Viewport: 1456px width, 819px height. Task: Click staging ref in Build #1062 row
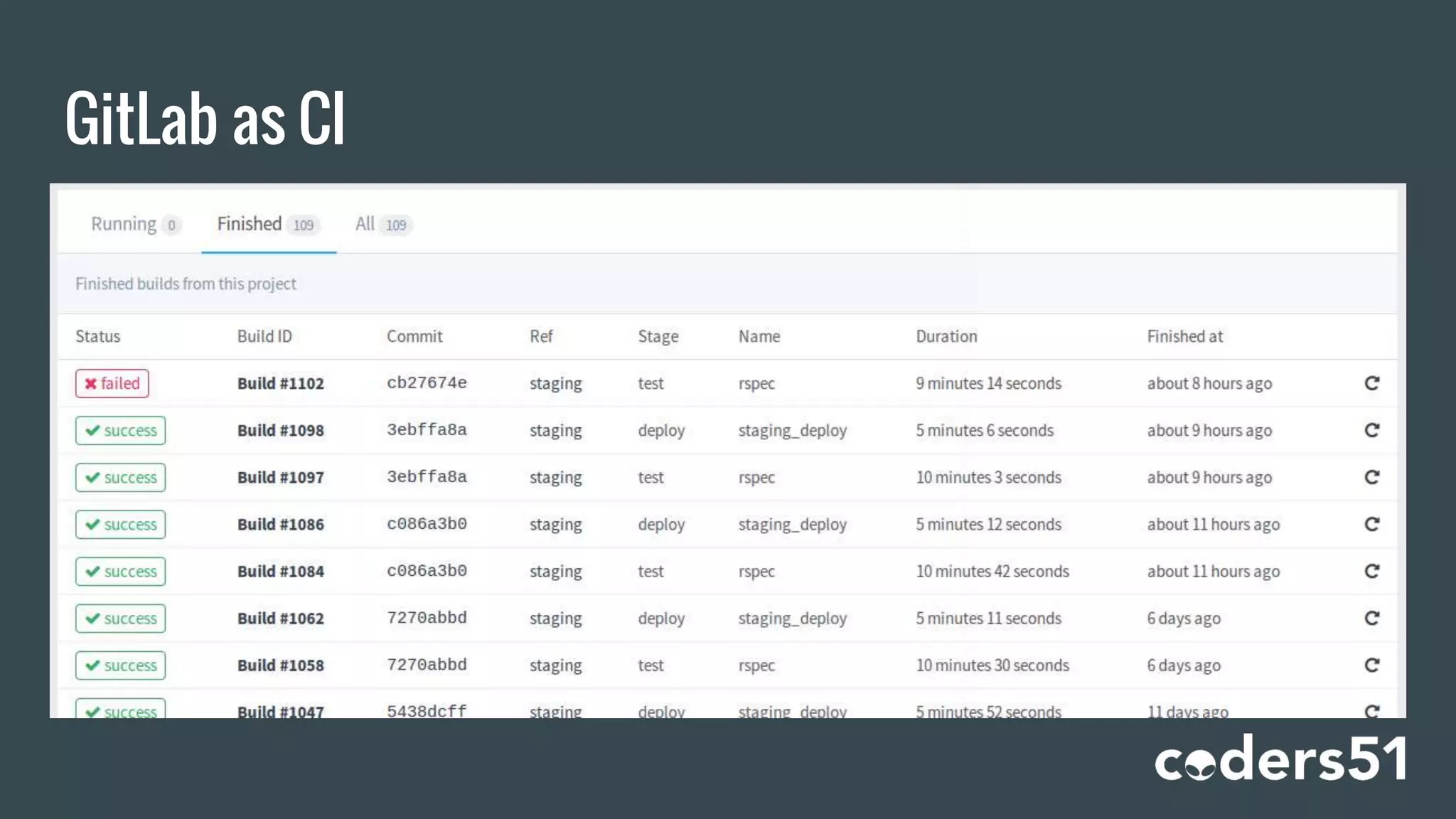coord(555,619)
